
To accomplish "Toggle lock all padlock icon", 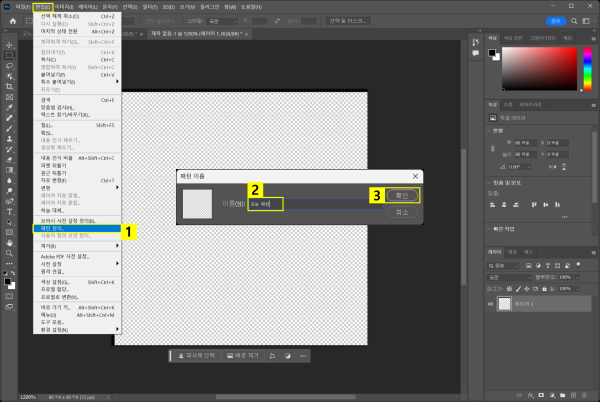I will tap(544, 289).
